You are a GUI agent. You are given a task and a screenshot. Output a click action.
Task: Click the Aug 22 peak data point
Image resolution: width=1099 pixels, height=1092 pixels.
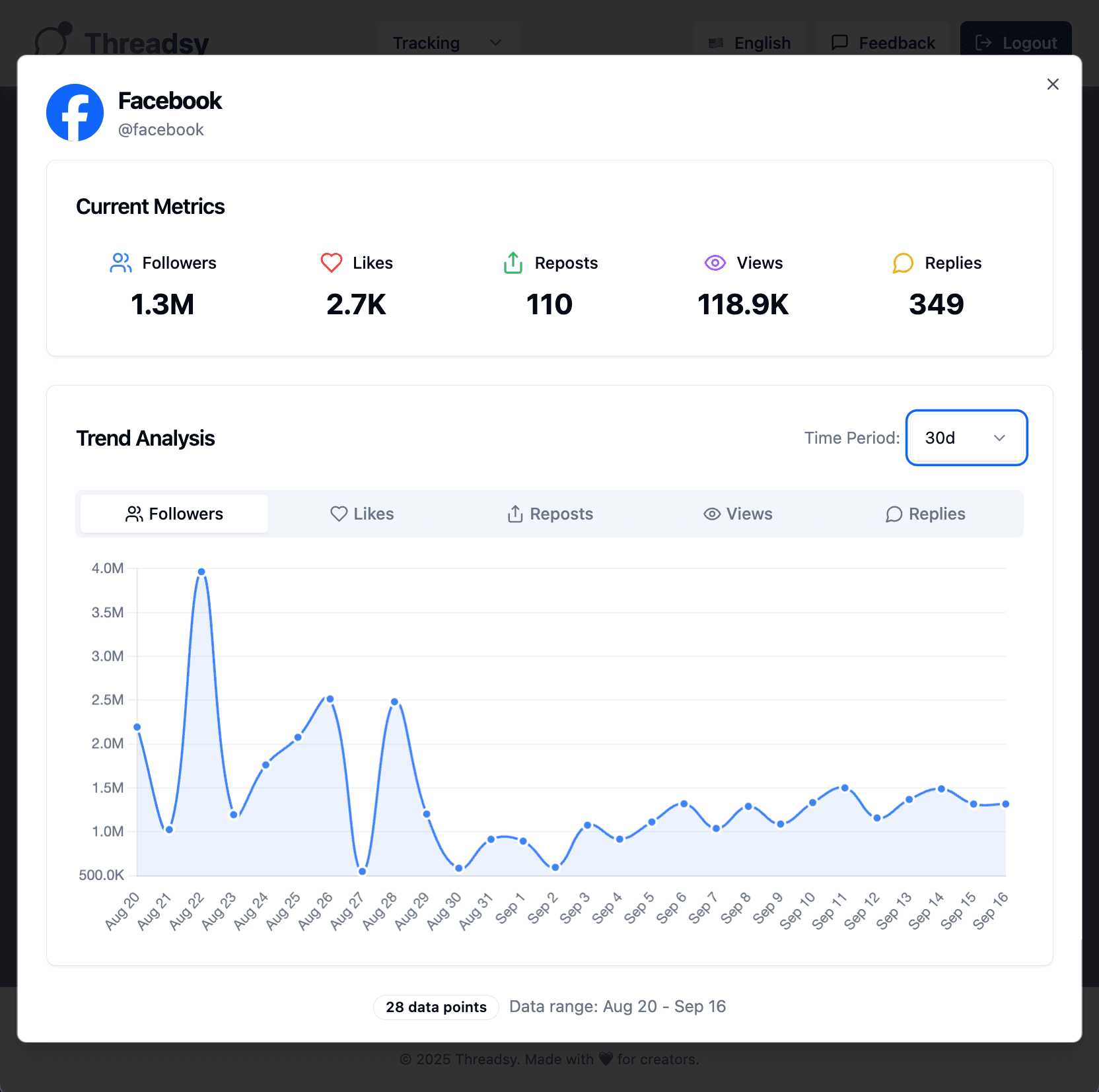point(200,571)
